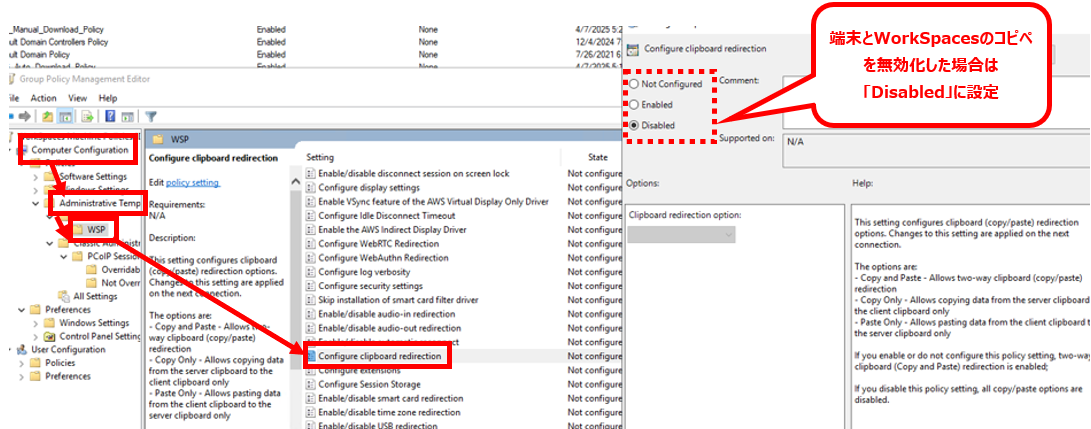Select the Control Panel Settings folder icon
Image resolution: width=1091 pixels, height=429 pixels.
tap(50, 337)
